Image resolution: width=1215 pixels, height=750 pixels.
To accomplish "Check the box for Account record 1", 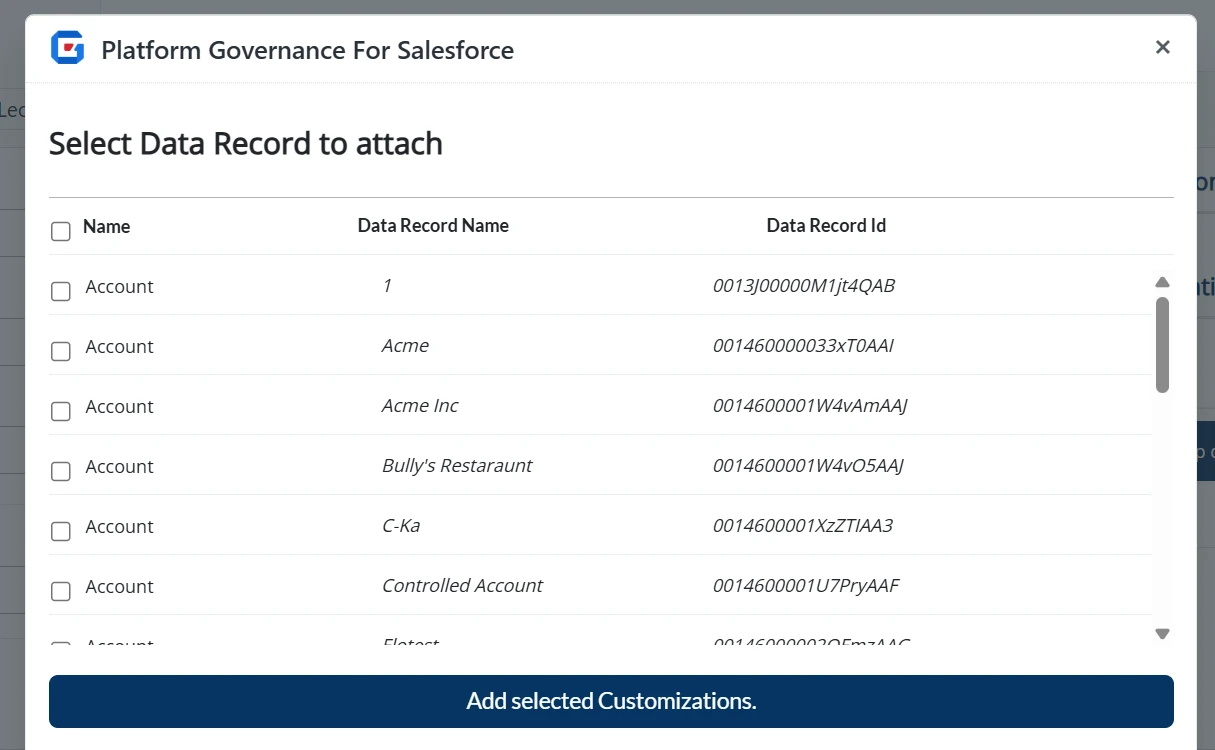I will pos(61,291).
